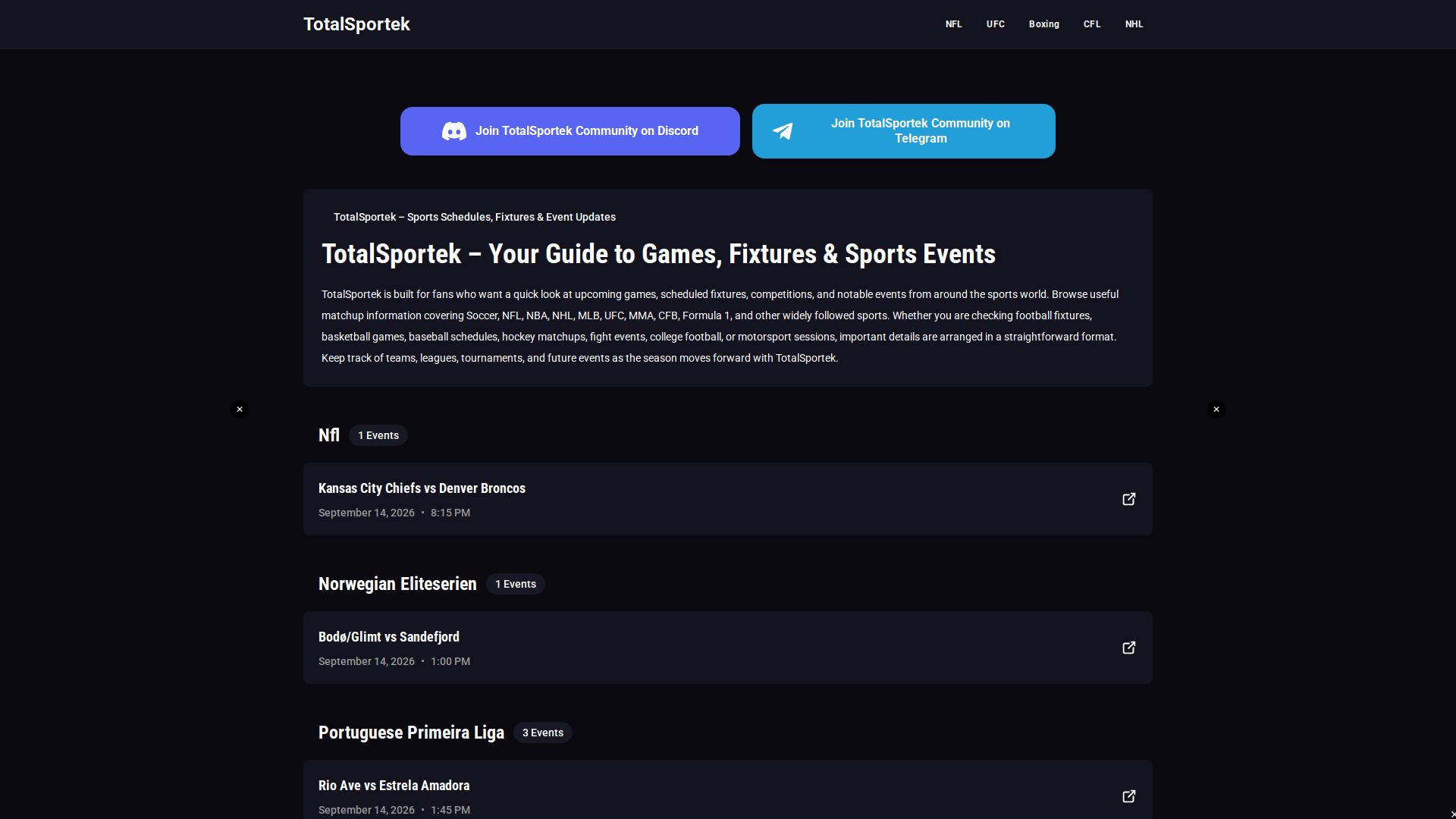Open external link icon for Bodø/Glimt vs Sandefjord
The width and height of the screenshot is (1456, 819).
coord(1129,648)
